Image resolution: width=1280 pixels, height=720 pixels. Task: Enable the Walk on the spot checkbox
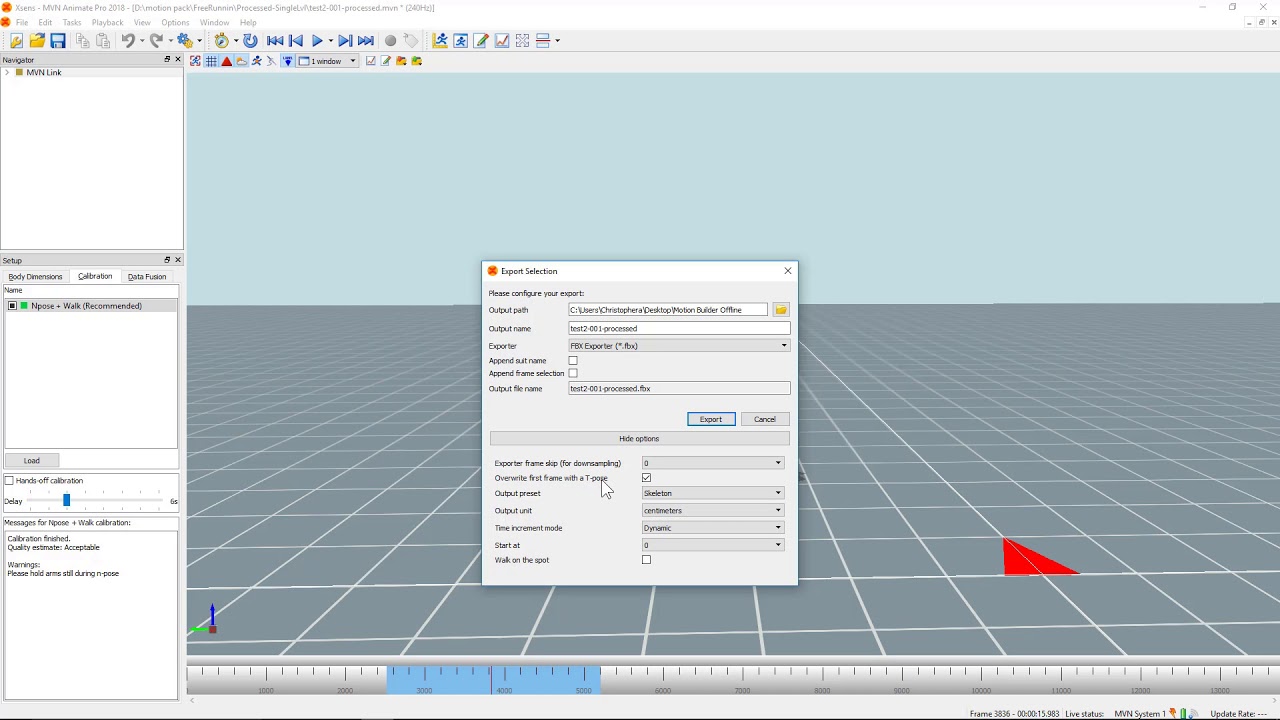(x=647, y=560)
